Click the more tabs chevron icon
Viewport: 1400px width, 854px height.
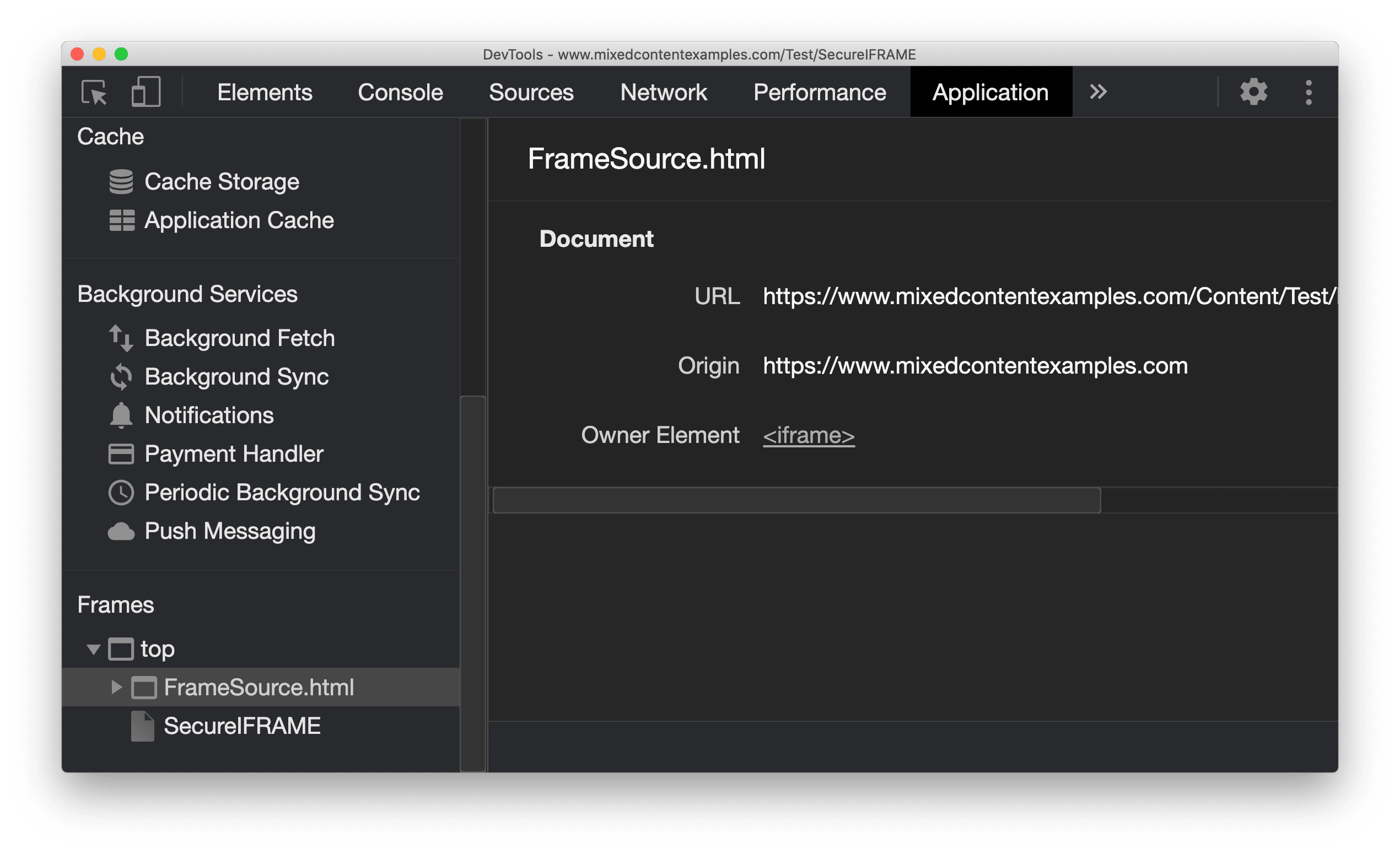click(x=1098, y=92)
